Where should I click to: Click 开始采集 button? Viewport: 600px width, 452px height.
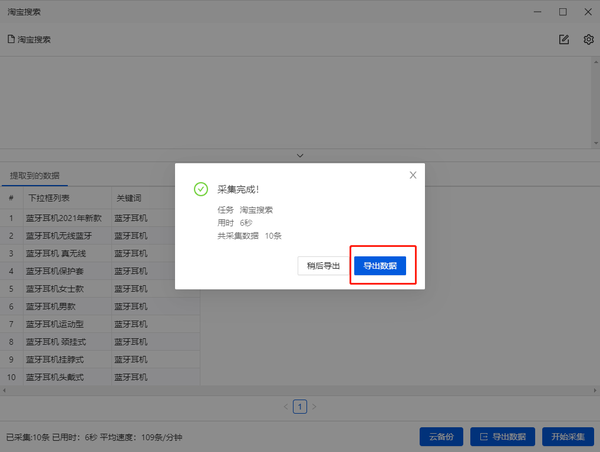568,437
